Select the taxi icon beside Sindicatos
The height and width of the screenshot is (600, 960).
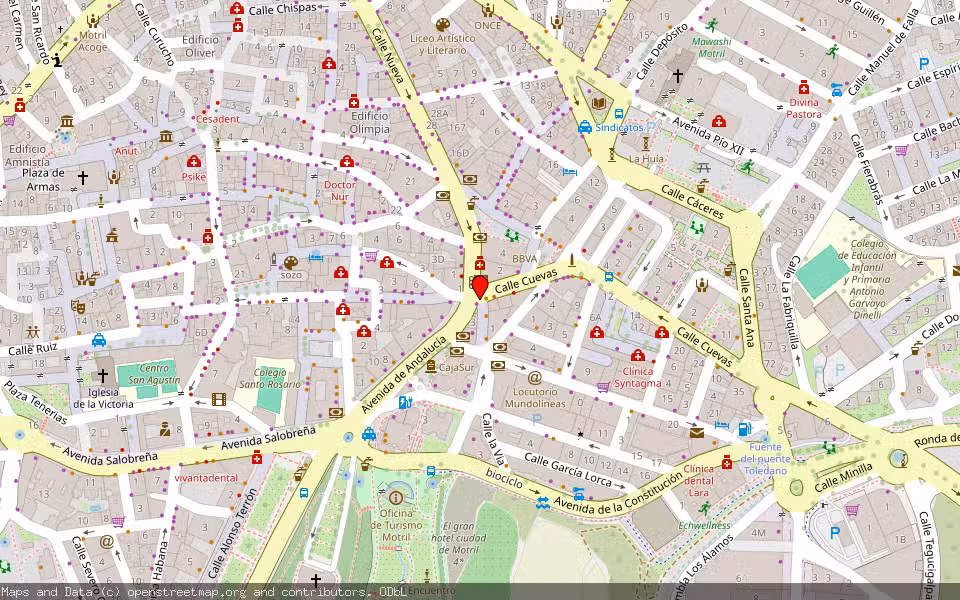(x=585, y=127)
